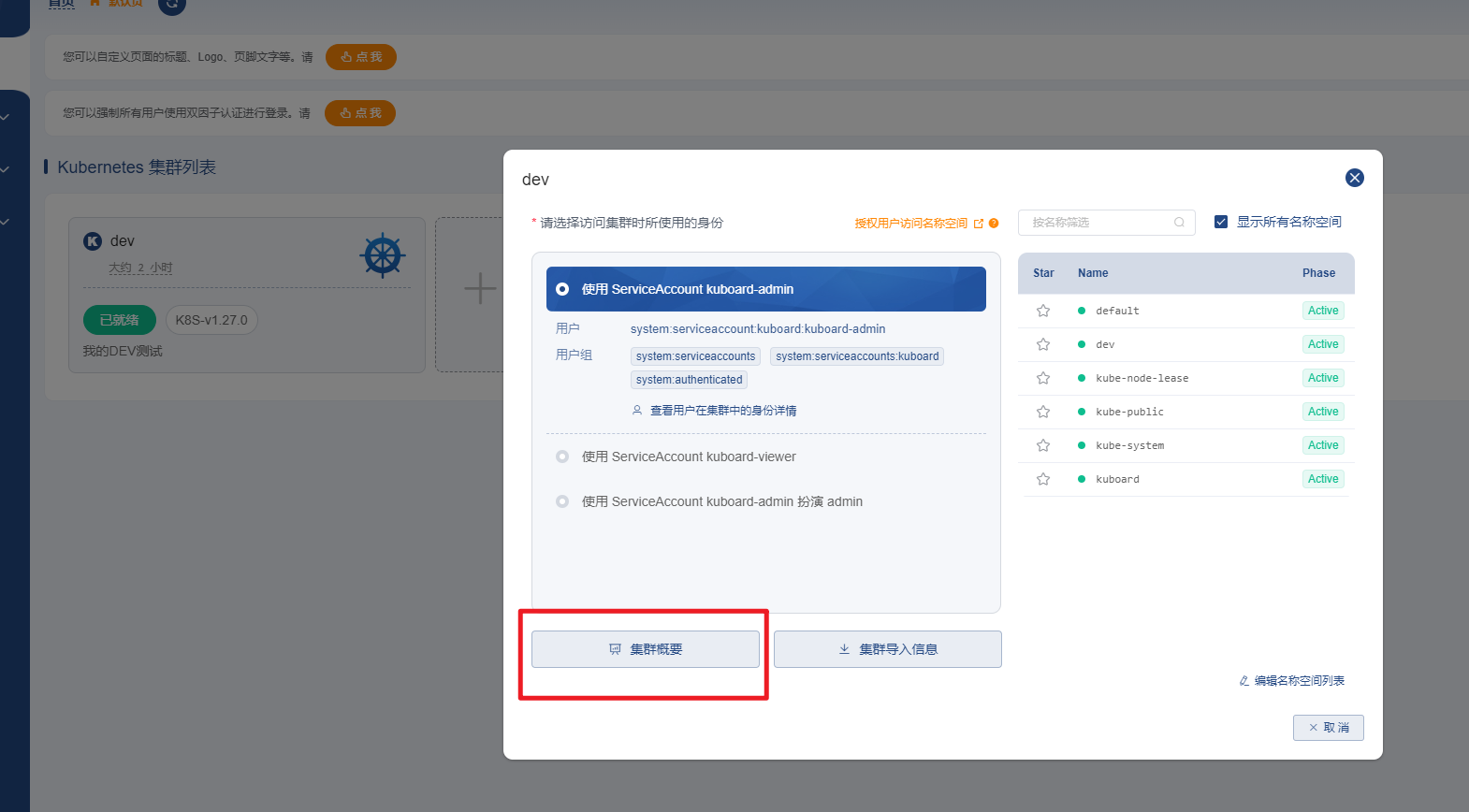Screen dimensions: 1469x812
Task: Click system:authenticated group tag
Action: coord(689,380)
